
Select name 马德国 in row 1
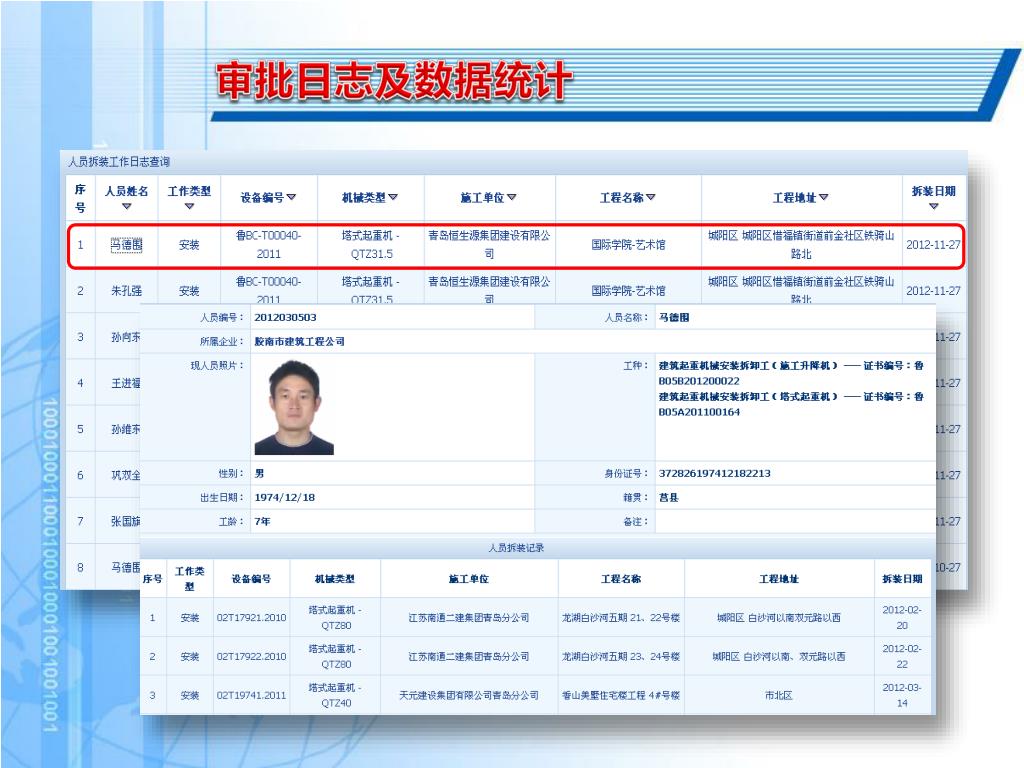point(126,245)
